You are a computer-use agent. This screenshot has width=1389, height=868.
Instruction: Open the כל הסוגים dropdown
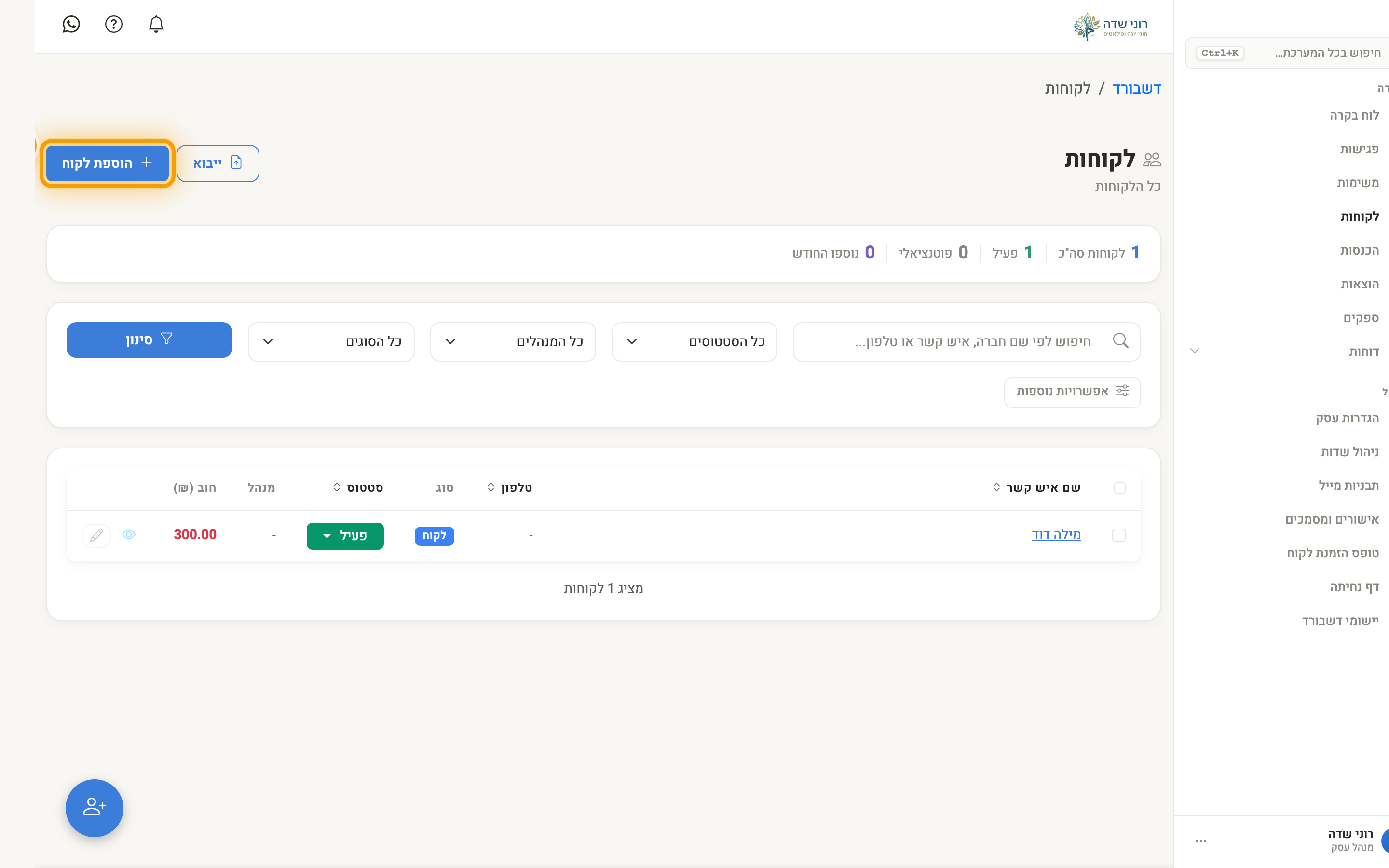pos(331,341)
